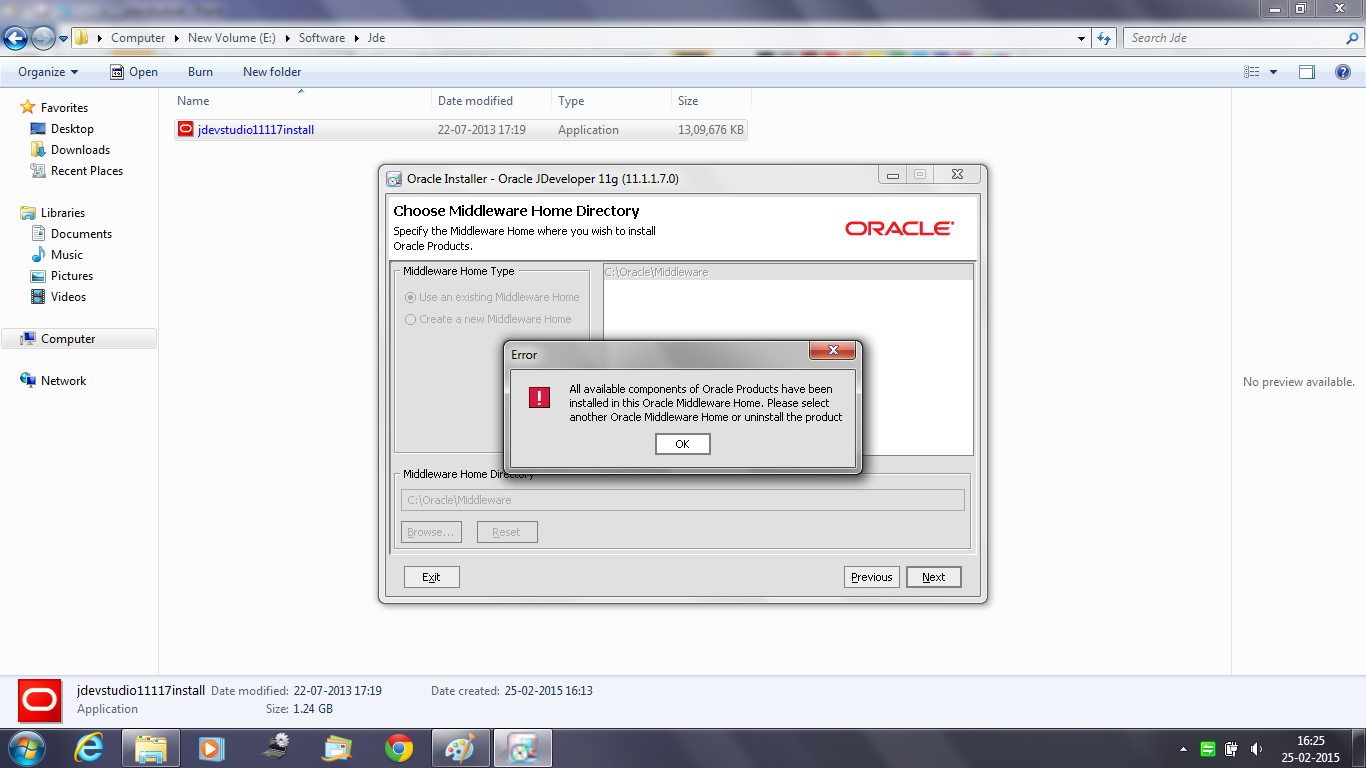Open Downloads in the navigation pane
The height and width of the screenshot is (768, 1366).
(x=80, y=150)
